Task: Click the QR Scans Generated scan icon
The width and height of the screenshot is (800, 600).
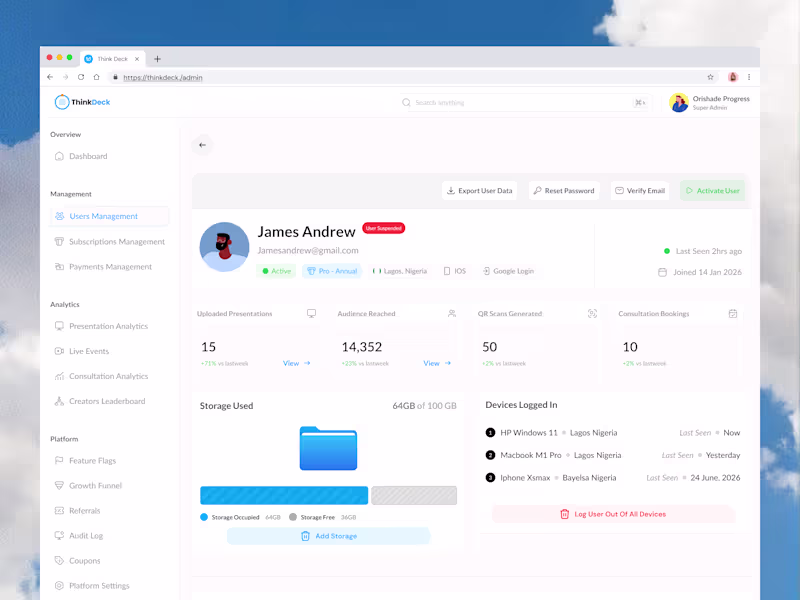Action: click(592, 313)
